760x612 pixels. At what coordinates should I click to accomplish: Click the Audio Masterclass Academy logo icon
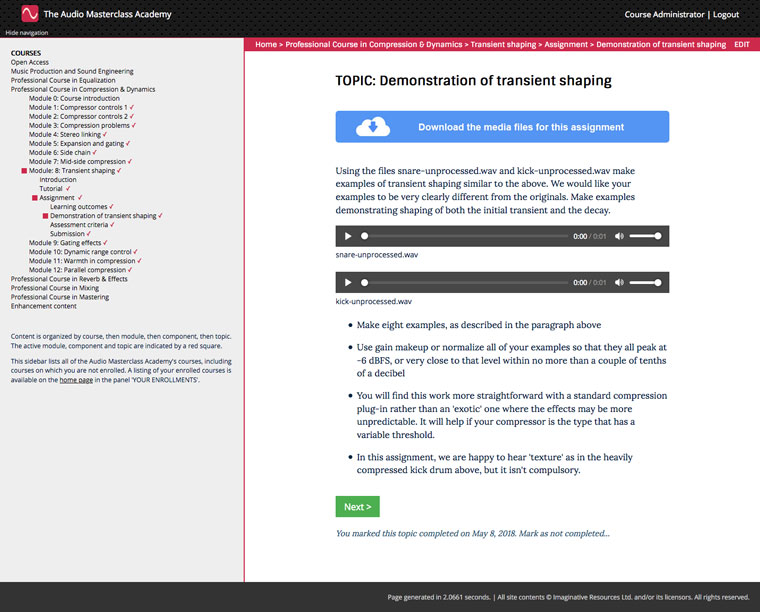point(29,14)
